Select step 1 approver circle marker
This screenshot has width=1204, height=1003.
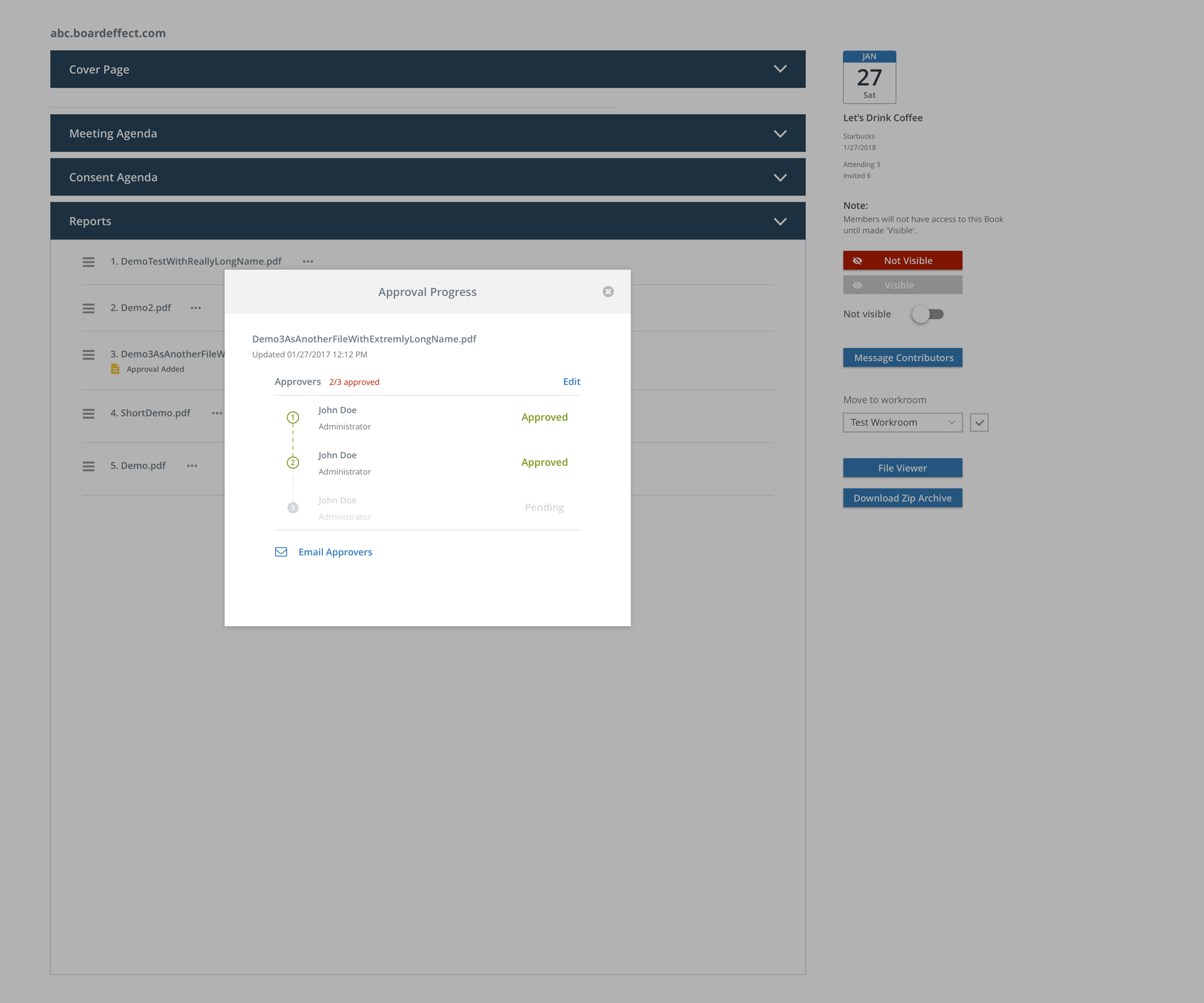pyautogui.click(x=293, y=417)
